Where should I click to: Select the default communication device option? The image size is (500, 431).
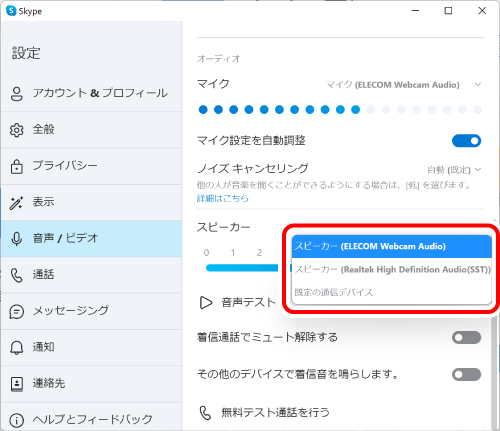(392, 292)
